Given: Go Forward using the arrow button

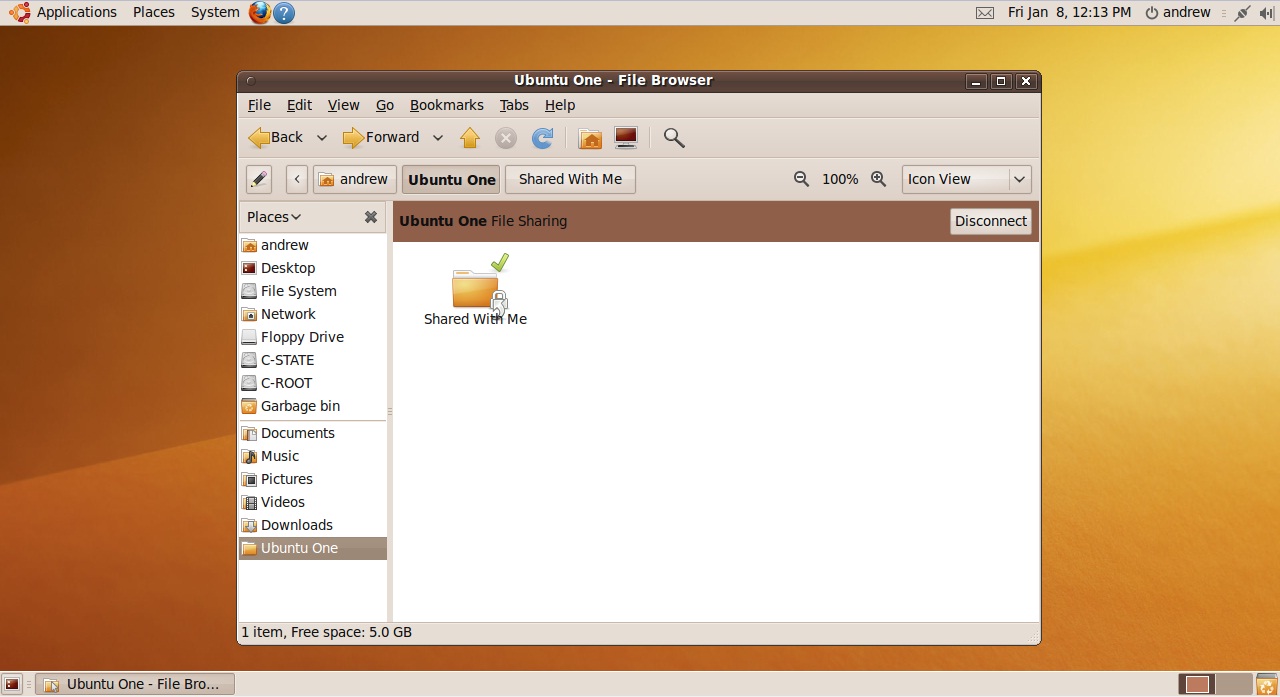Looking at the screenshot, I should (x=381, y=138).
